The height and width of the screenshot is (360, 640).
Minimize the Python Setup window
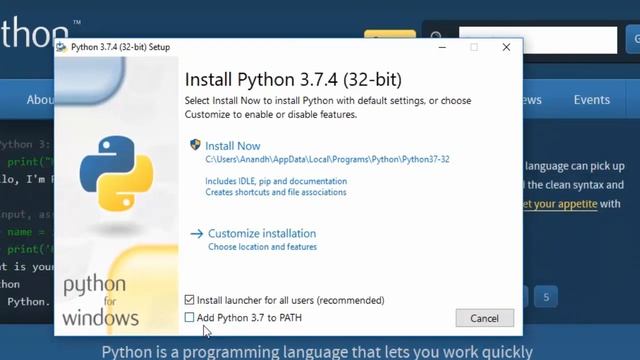pos(442,47)
